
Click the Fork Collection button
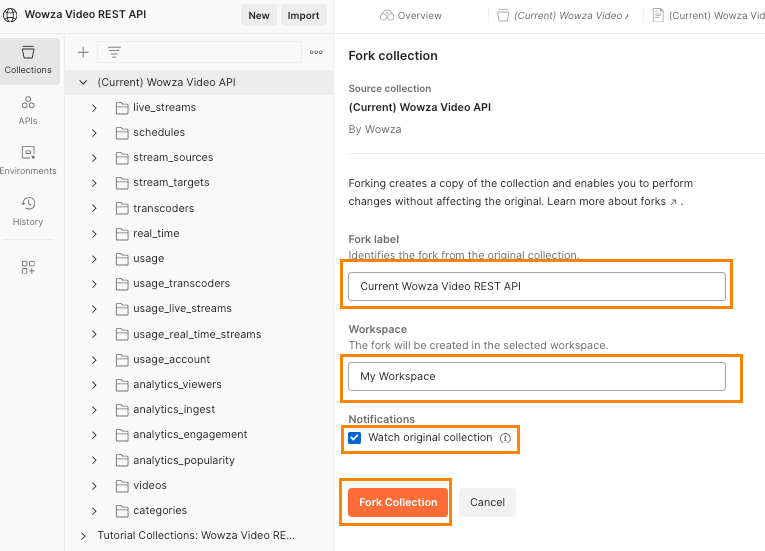click(398, 502)
